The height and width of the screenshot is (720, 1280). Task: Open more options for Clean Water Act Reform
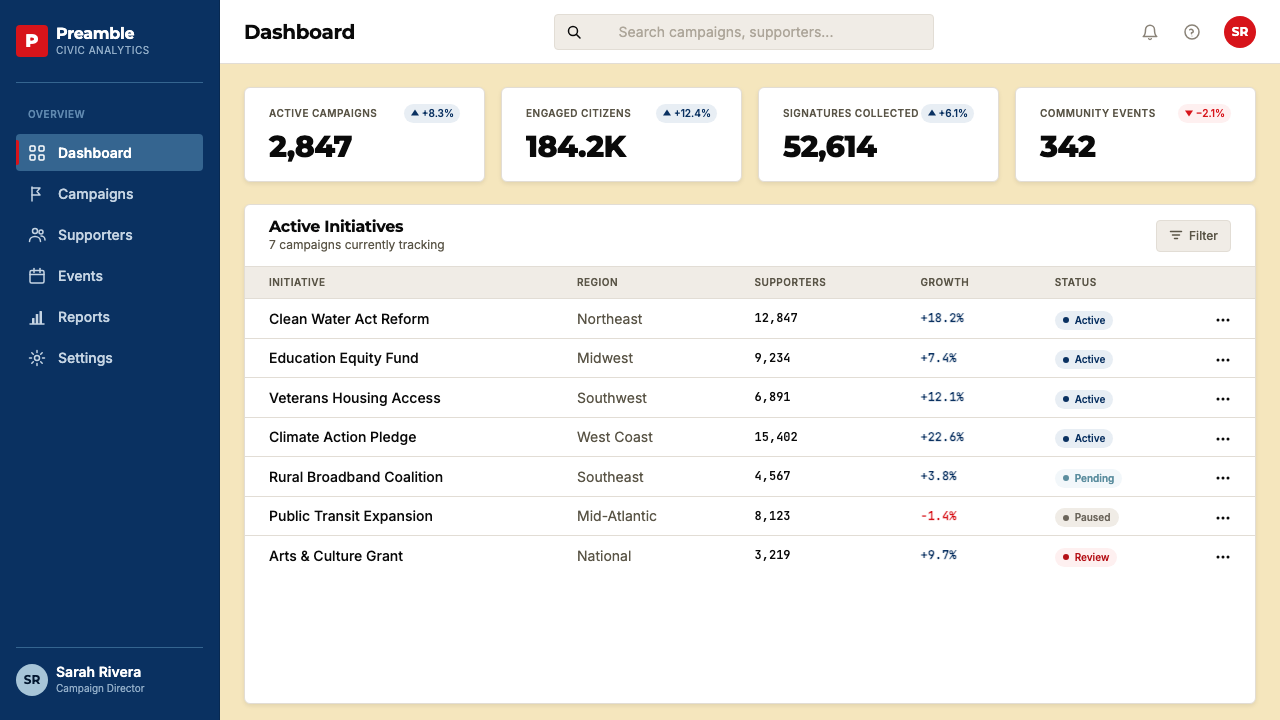pyautogui.click(x=1222, y=320)
